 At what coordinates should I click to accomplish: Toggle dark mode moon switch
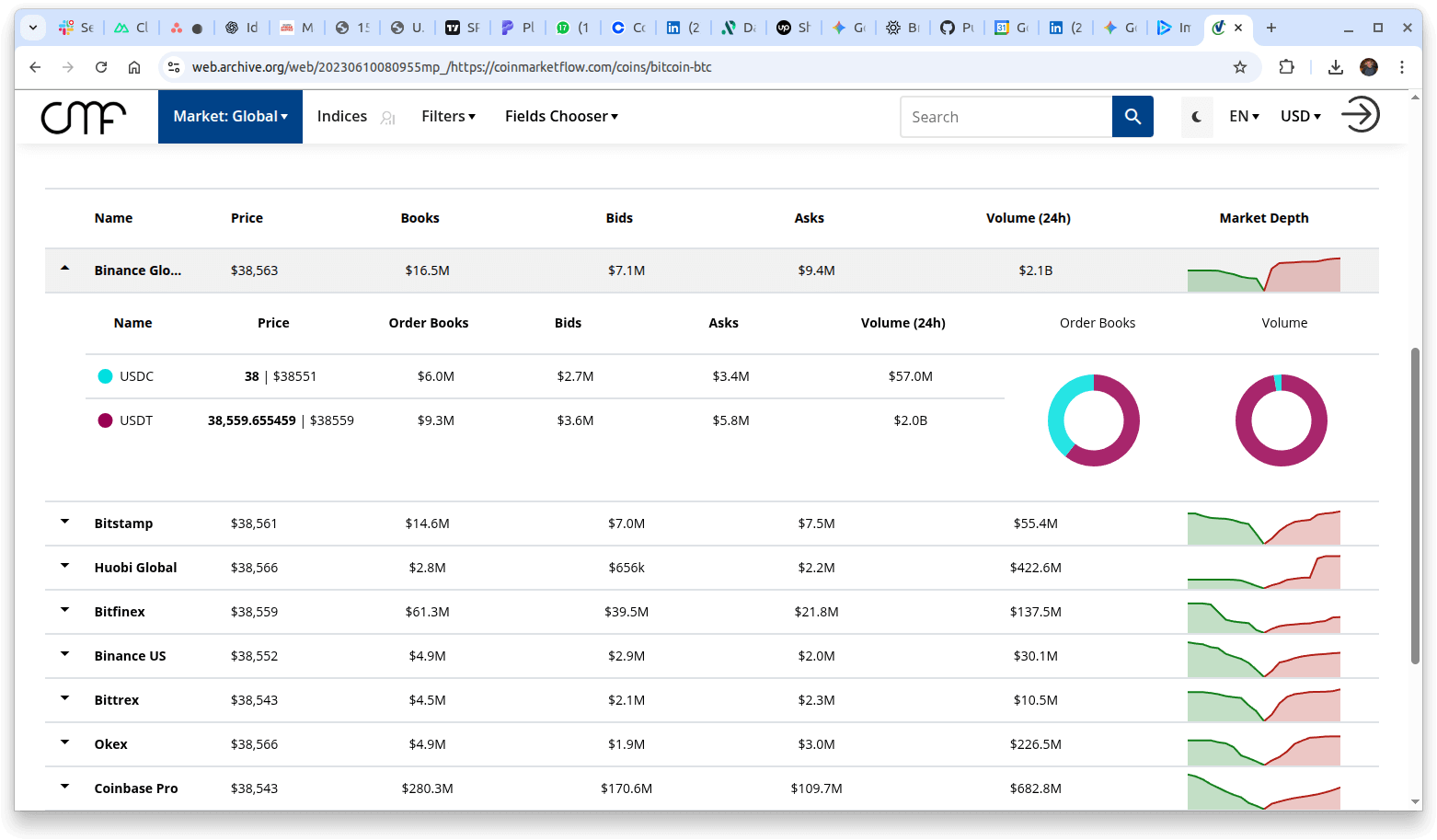coord(1197,117)
